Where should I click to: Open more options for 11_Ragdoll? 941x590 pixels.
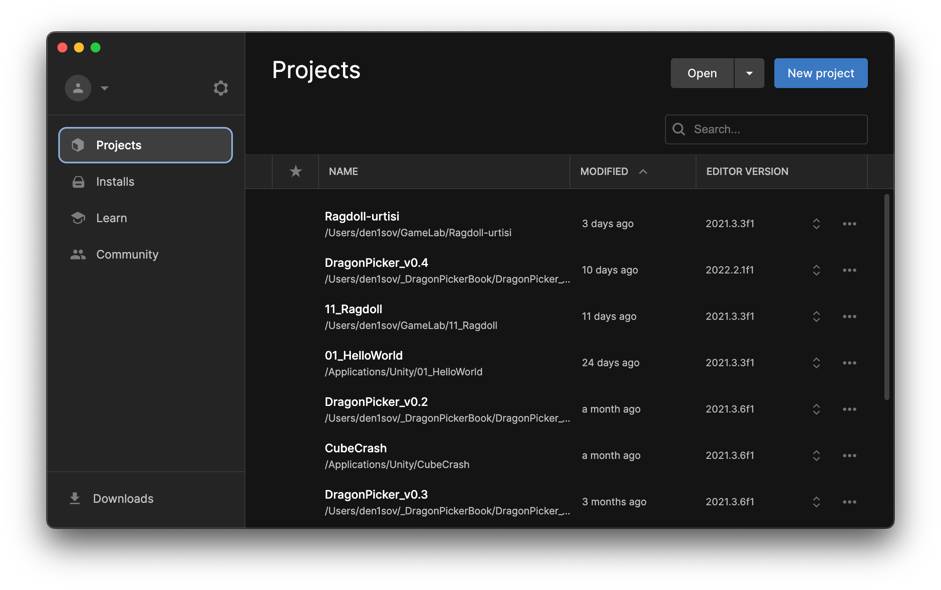pyautogui.click(x=849, y=316)
